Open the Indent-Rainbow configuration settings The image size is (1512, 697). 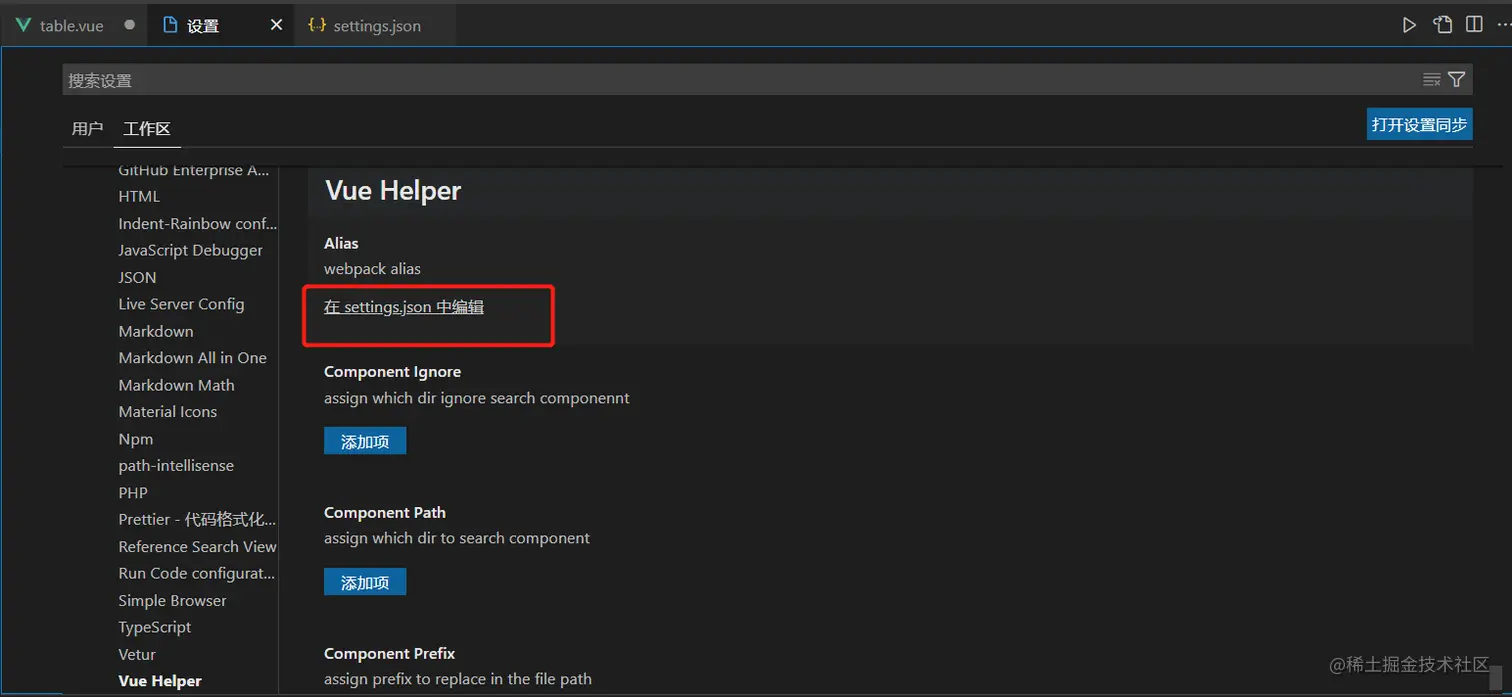point(198,223)
